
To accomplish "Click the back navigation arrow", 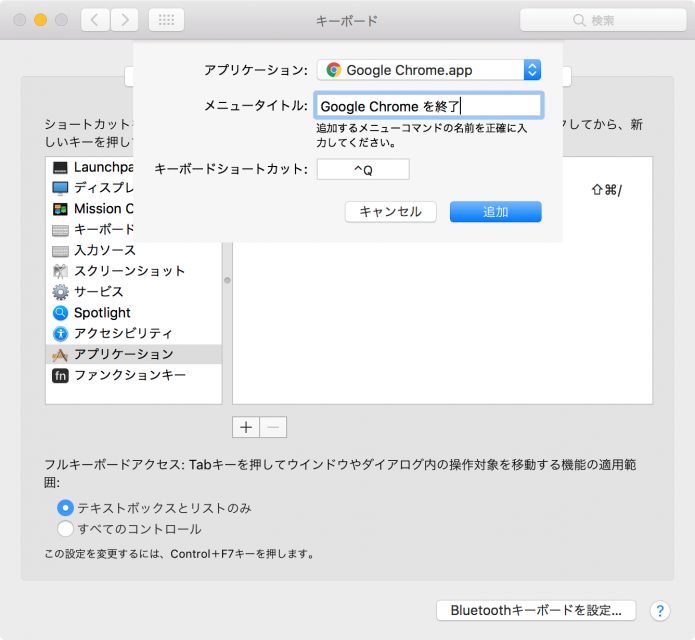I will point(95,20).
